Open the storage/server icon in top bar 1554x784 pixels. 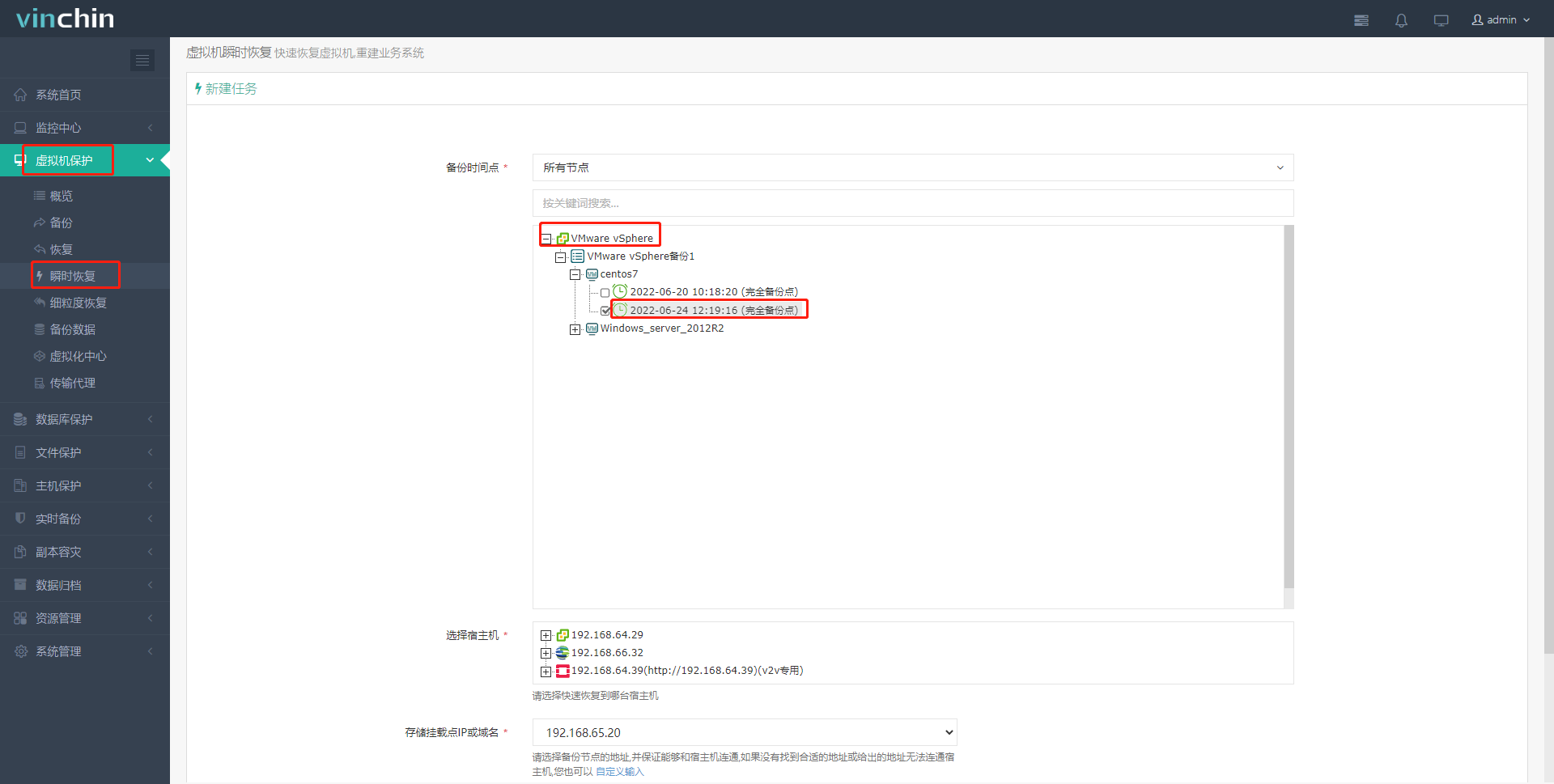1361,20
